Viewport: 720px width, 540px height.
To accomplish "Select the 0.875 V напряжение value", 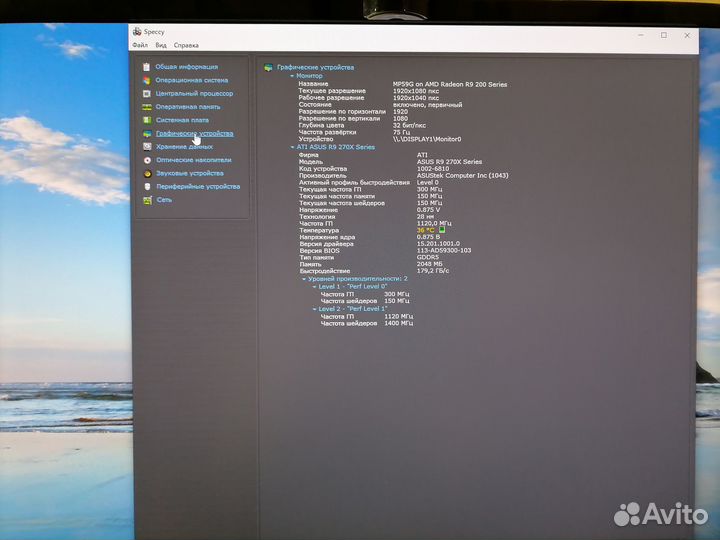I will click(428, 209).
